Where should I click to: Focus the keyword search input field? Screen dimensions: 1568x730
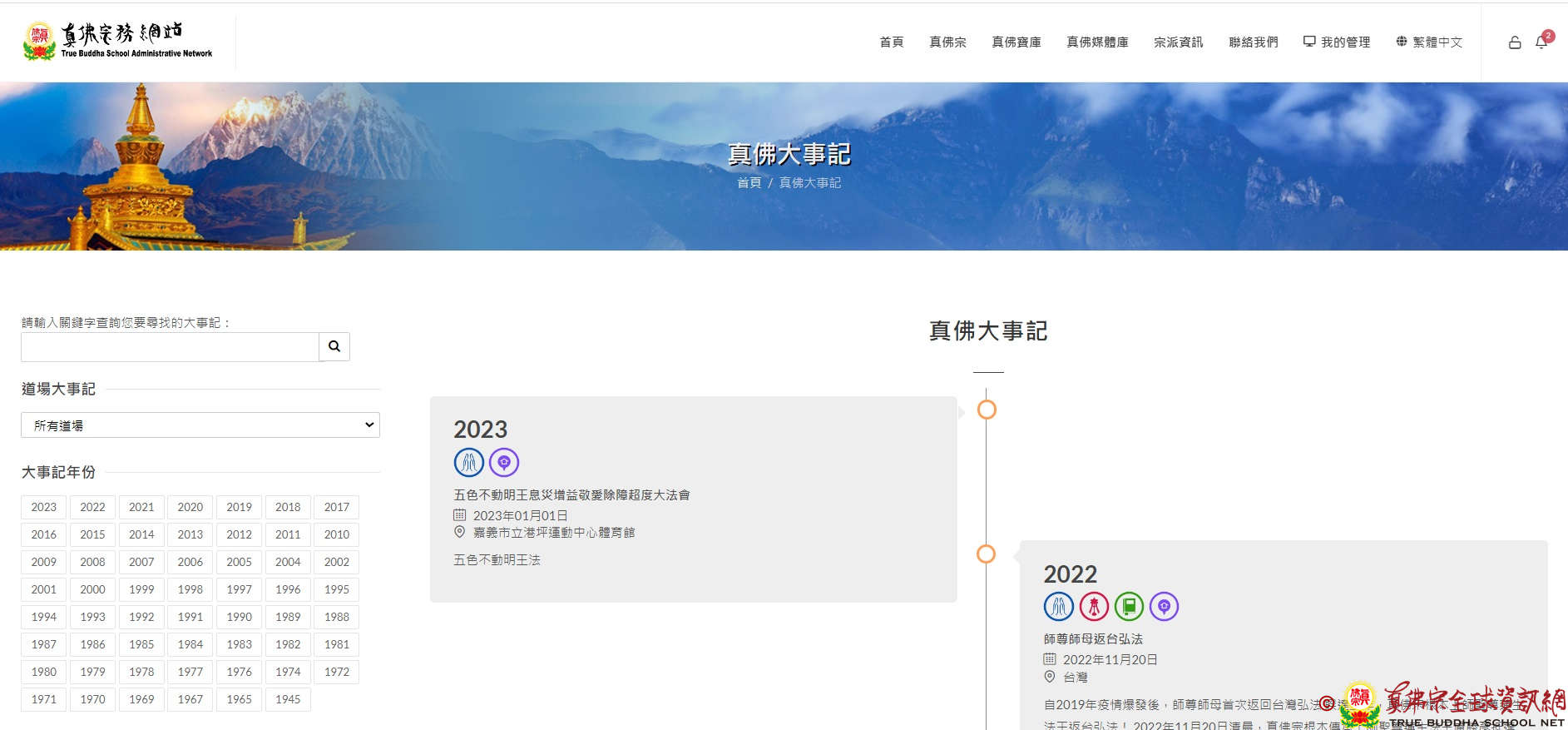click(170, 346)
